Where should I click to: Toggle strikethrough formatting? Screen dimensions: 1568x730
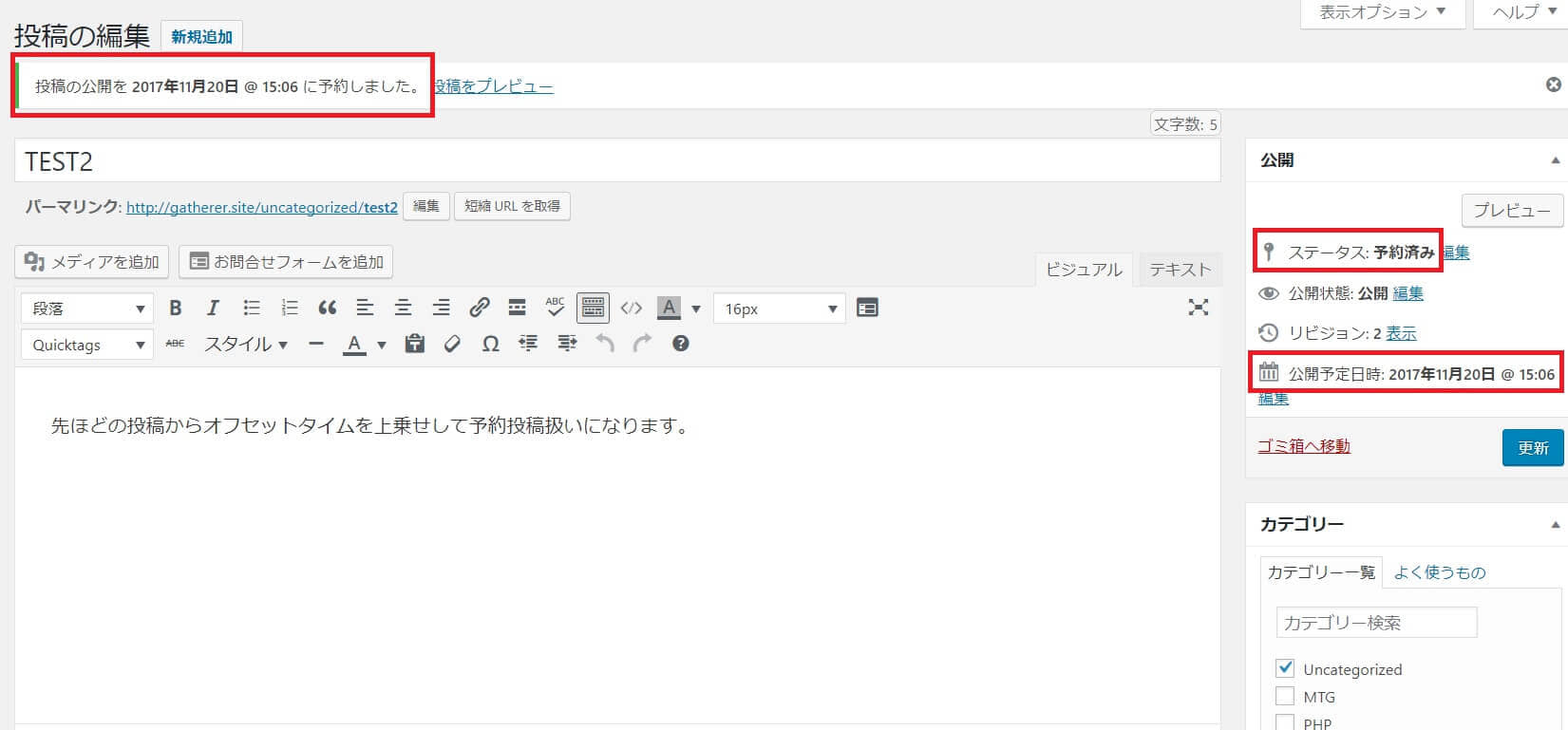(175, 344)
